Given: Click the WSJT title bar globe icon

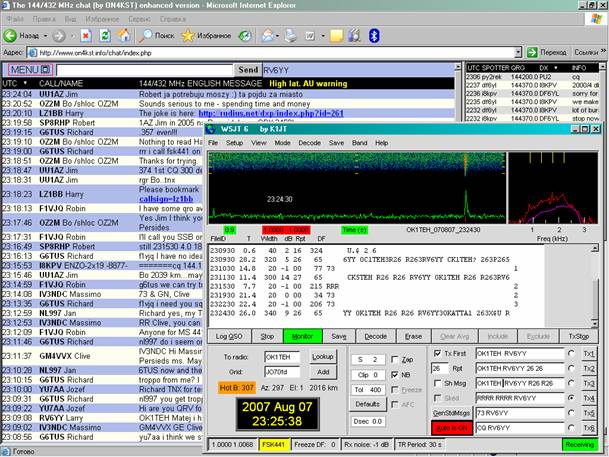Looking at the screenshot, I should pyautogui.click(x=211, y=129).
